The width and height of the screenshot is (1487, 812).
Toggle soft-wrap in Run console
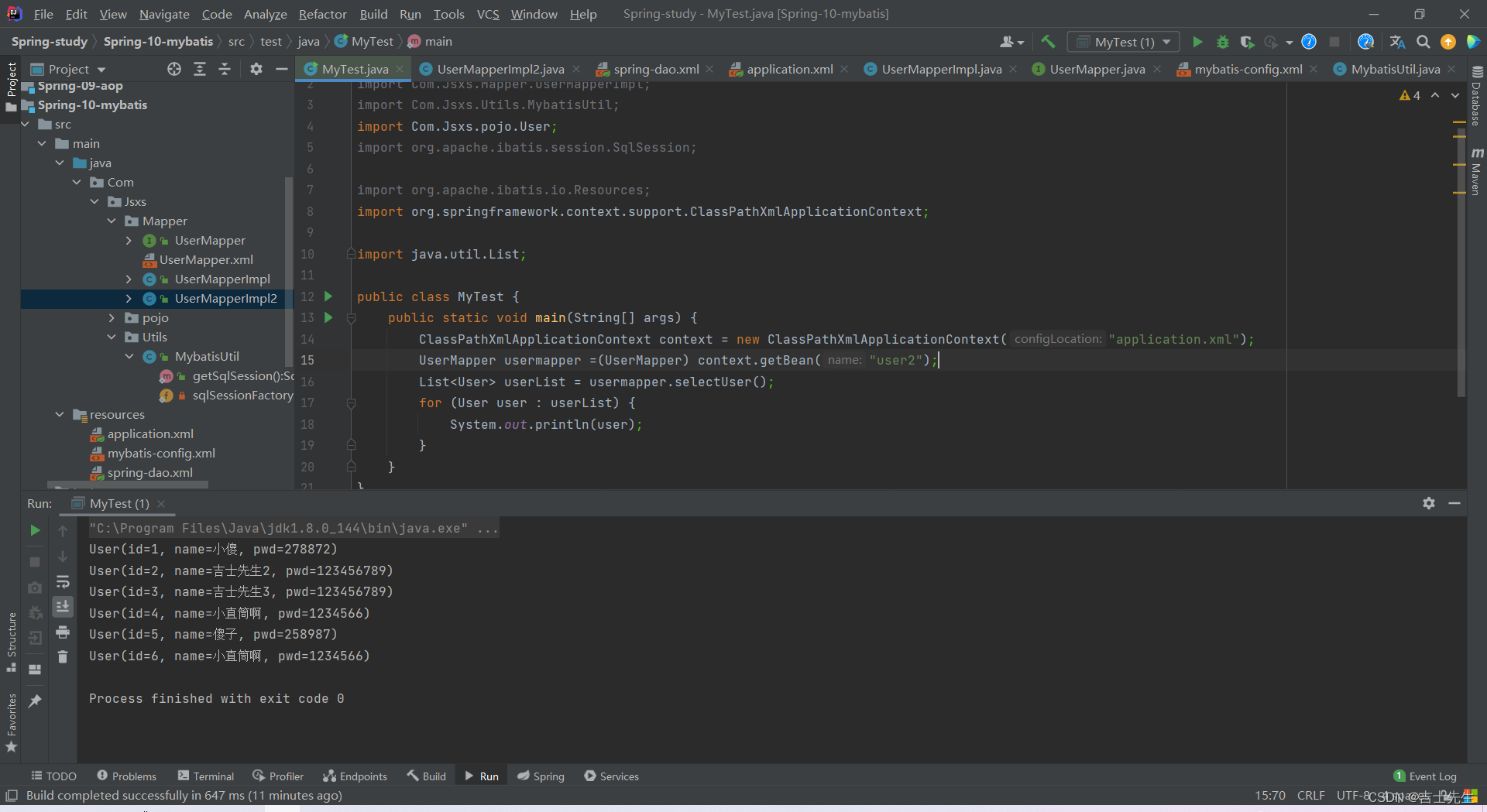[x=63, y=581]
